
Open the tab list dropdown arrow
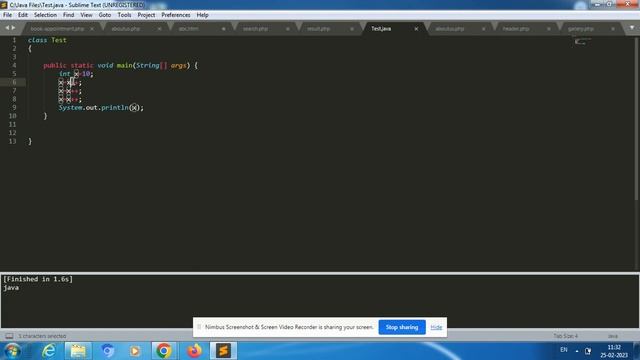[x=632, y=28]
